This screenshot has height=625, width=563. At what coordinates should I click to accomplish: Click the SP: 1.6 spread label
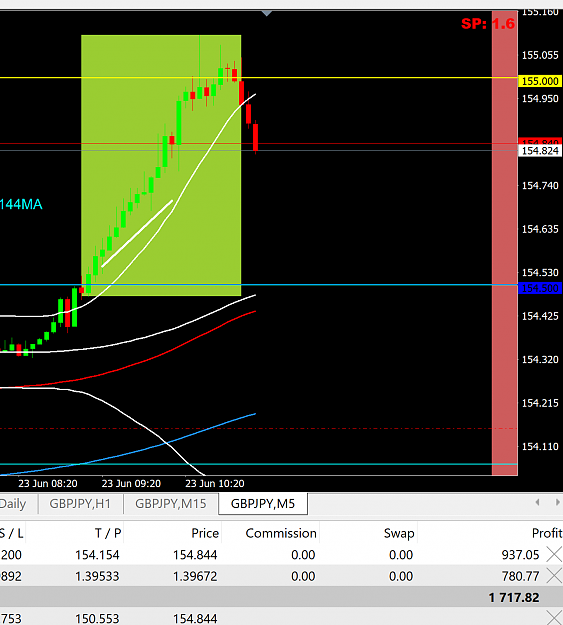[488, 24]
